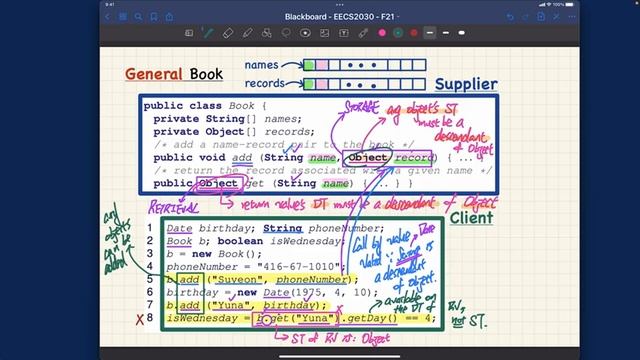Open the page thumbnails grid view
640x360 pixels.
(123, 17)
